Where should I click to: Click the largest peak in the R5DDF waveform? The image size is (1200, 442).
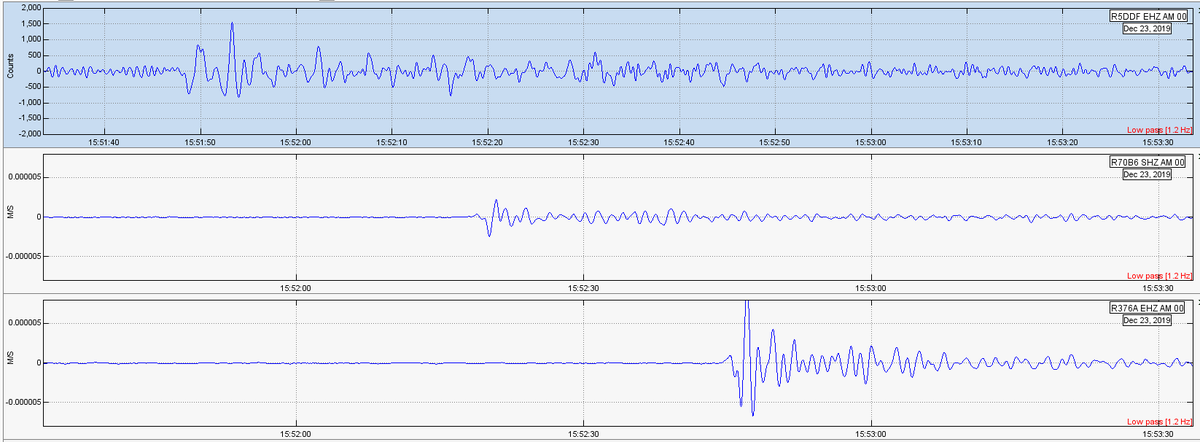(232, 24)
